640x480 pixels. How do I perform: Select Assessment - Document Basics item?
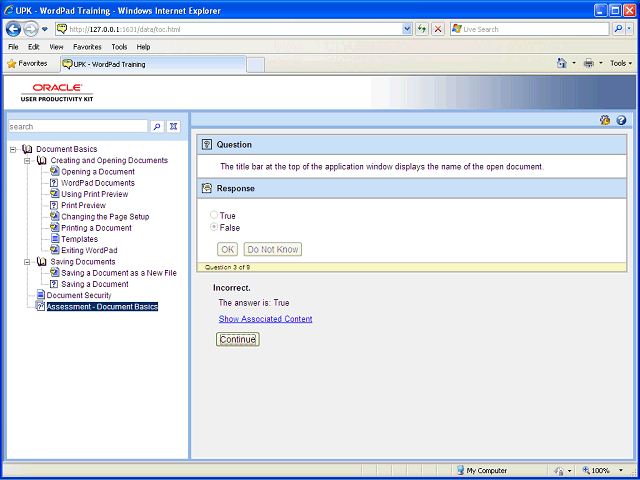[102, 307]
